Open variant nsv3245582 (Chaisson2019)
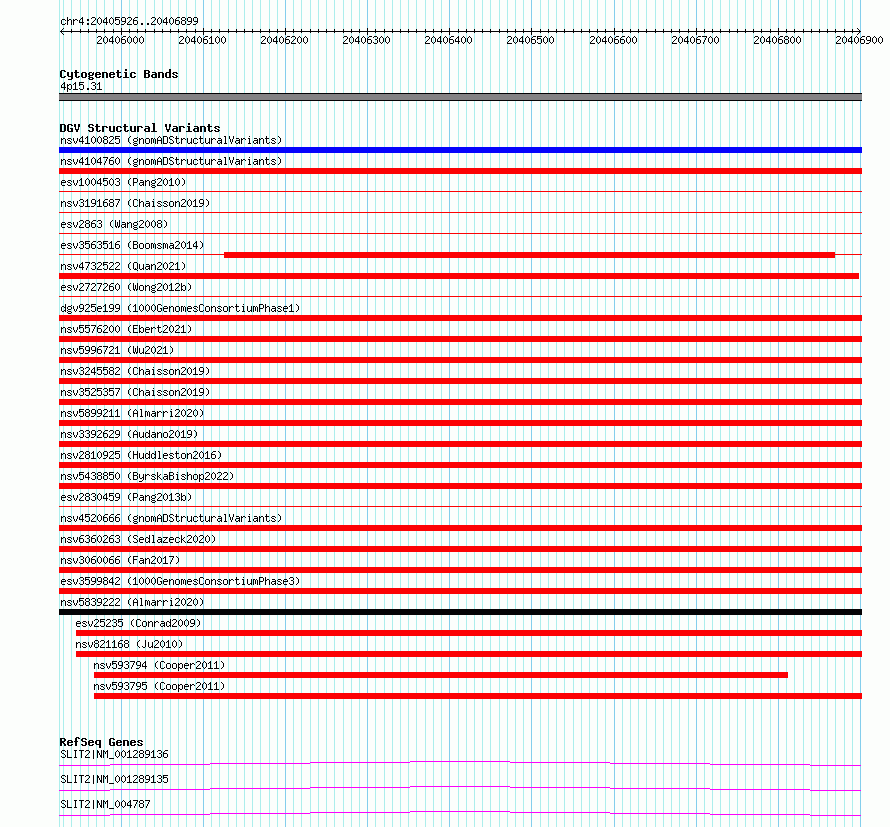 click(135, 371)
